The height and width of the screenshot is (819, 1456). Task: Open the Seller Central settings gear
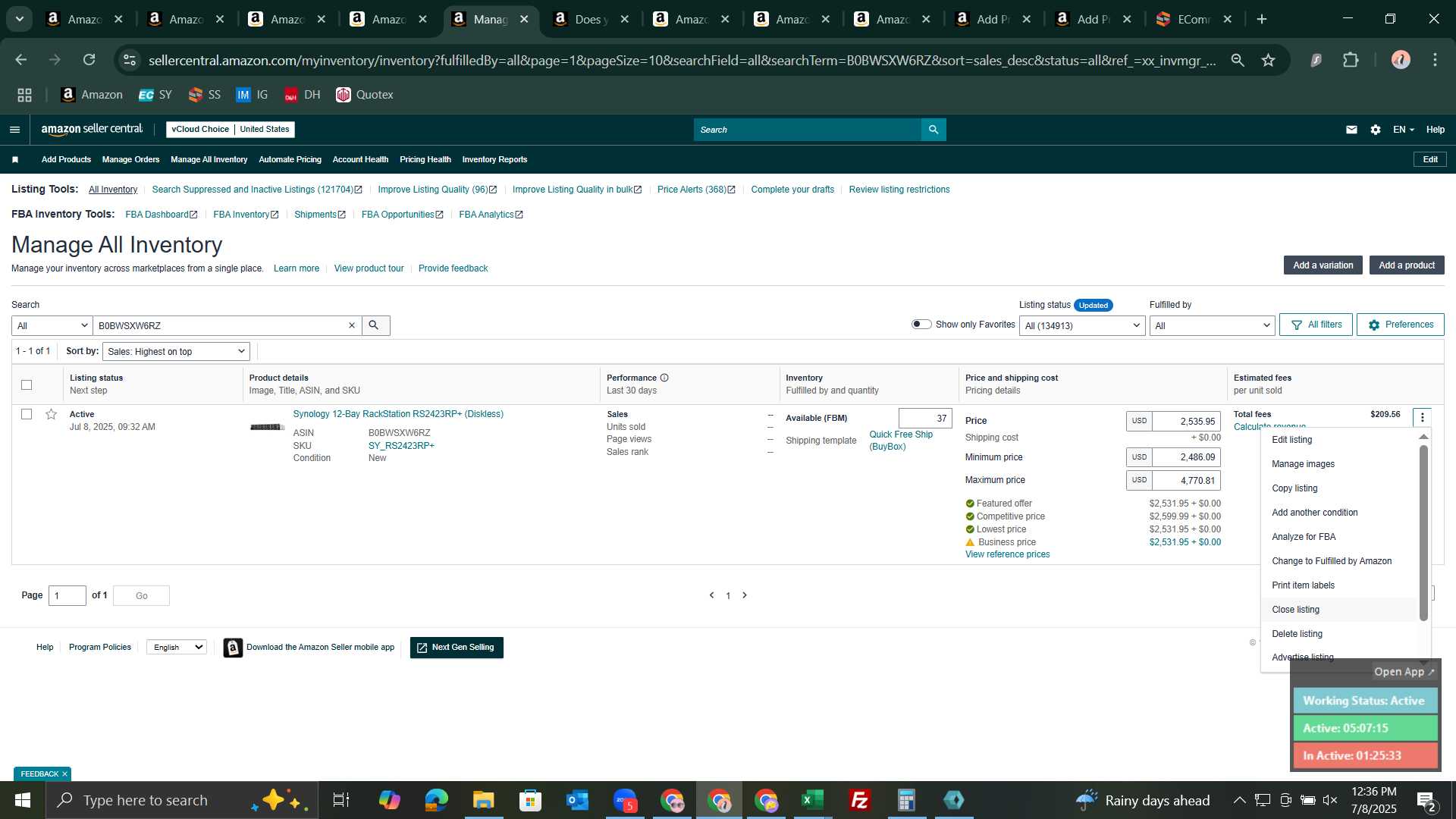coord(1376,130)
